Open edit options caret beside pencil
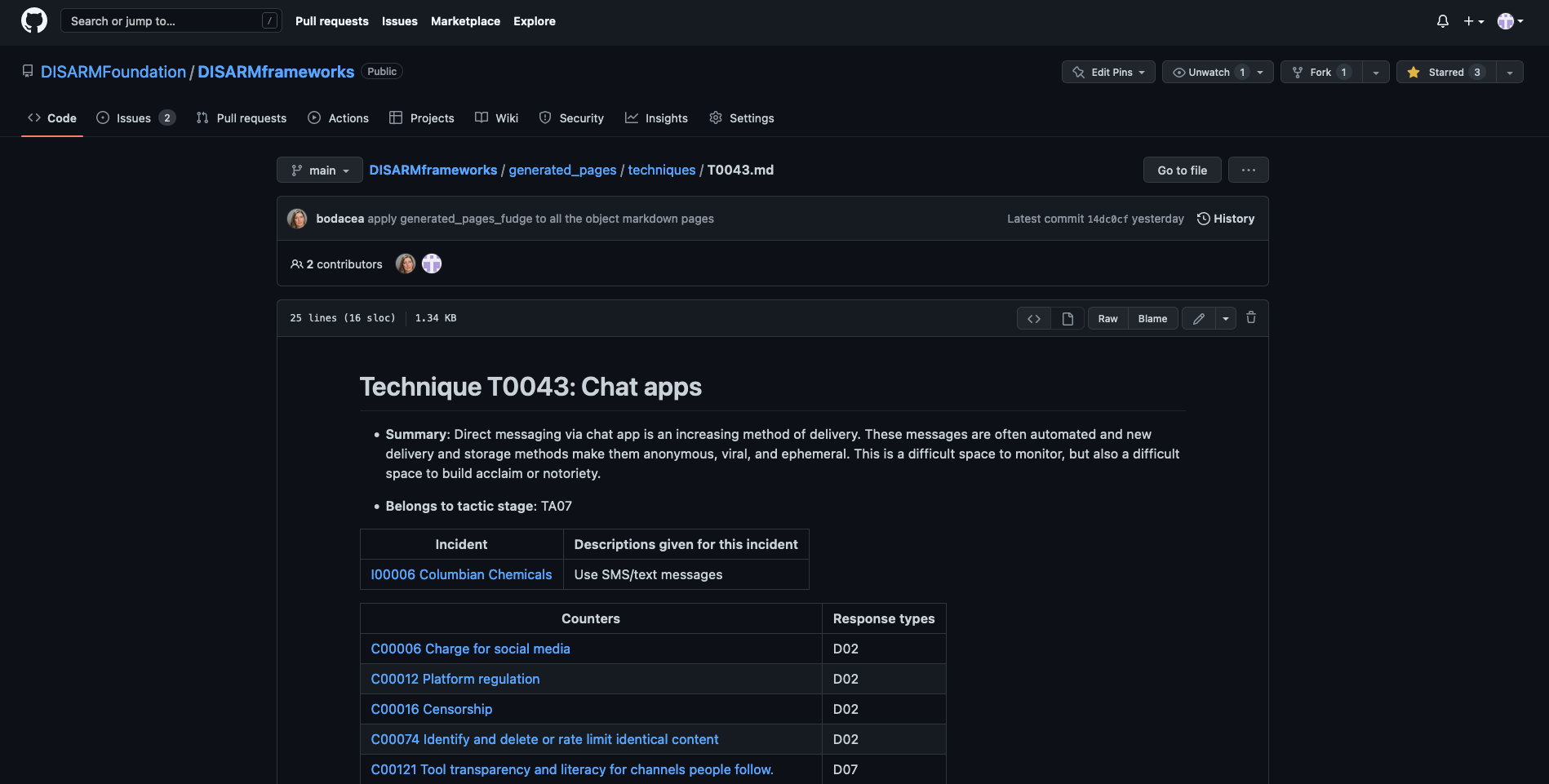This screenshot has height=784, width=1549. click(x=1226, y=318)
